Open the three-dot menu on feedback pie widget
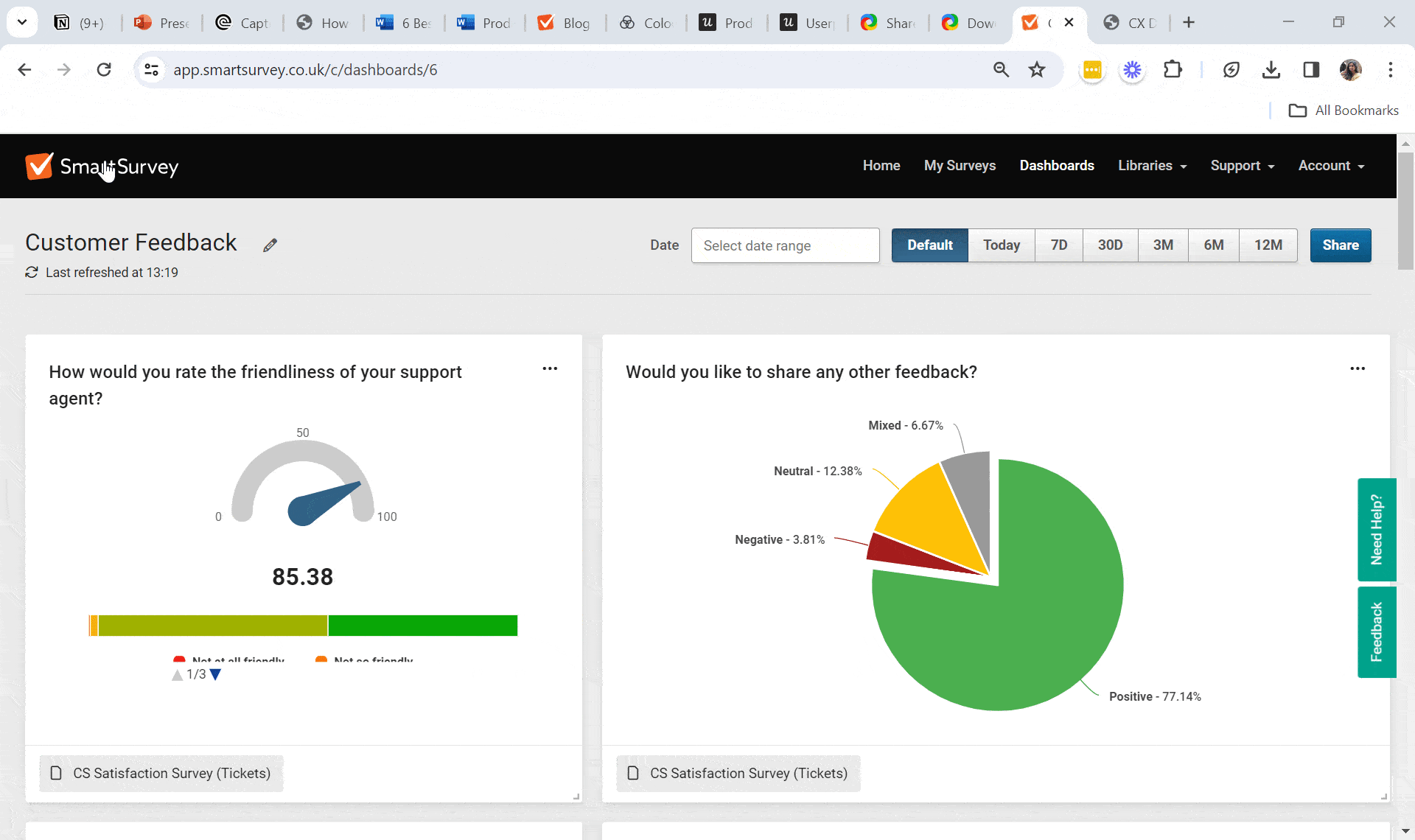This screenshot has width=1415, height=840. point(1358,368)
